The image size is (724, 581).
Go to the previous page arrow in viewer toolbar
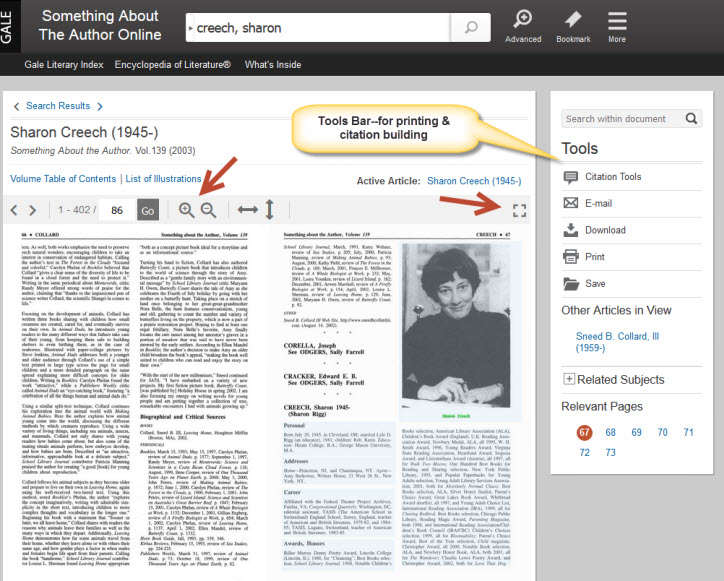14,210
